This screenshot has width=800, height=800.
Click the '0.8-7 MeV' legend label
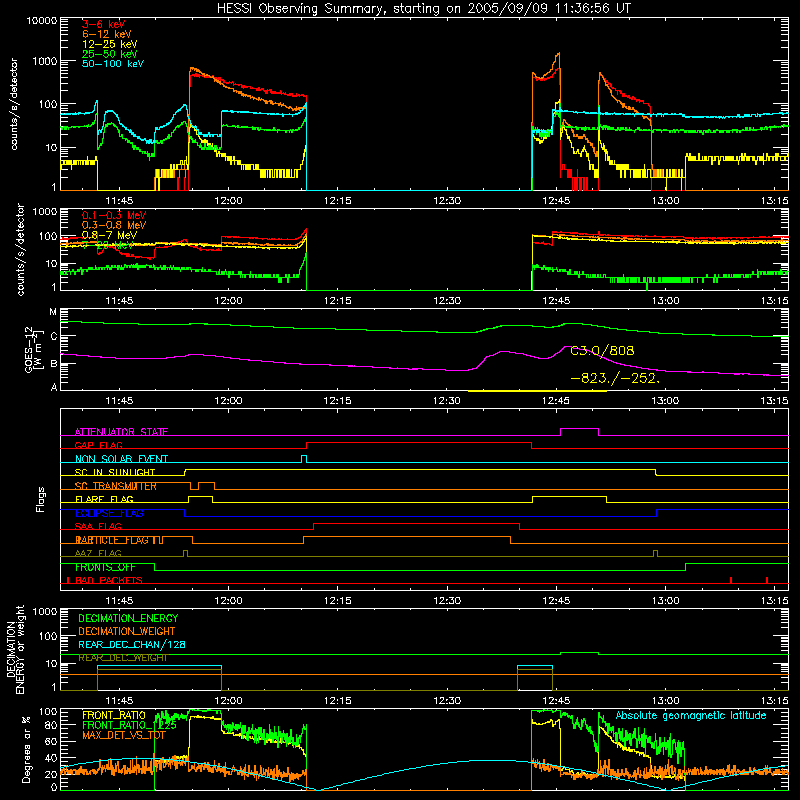[x=110, y=235]
